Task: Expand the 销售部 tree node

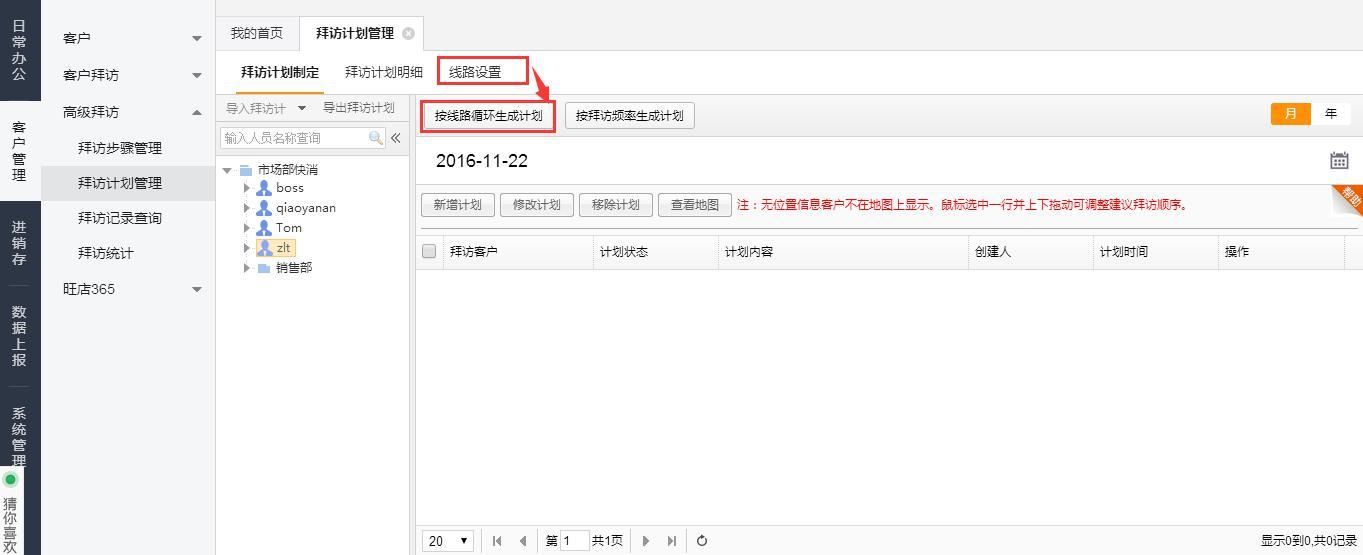Action: tap(247, 268)
